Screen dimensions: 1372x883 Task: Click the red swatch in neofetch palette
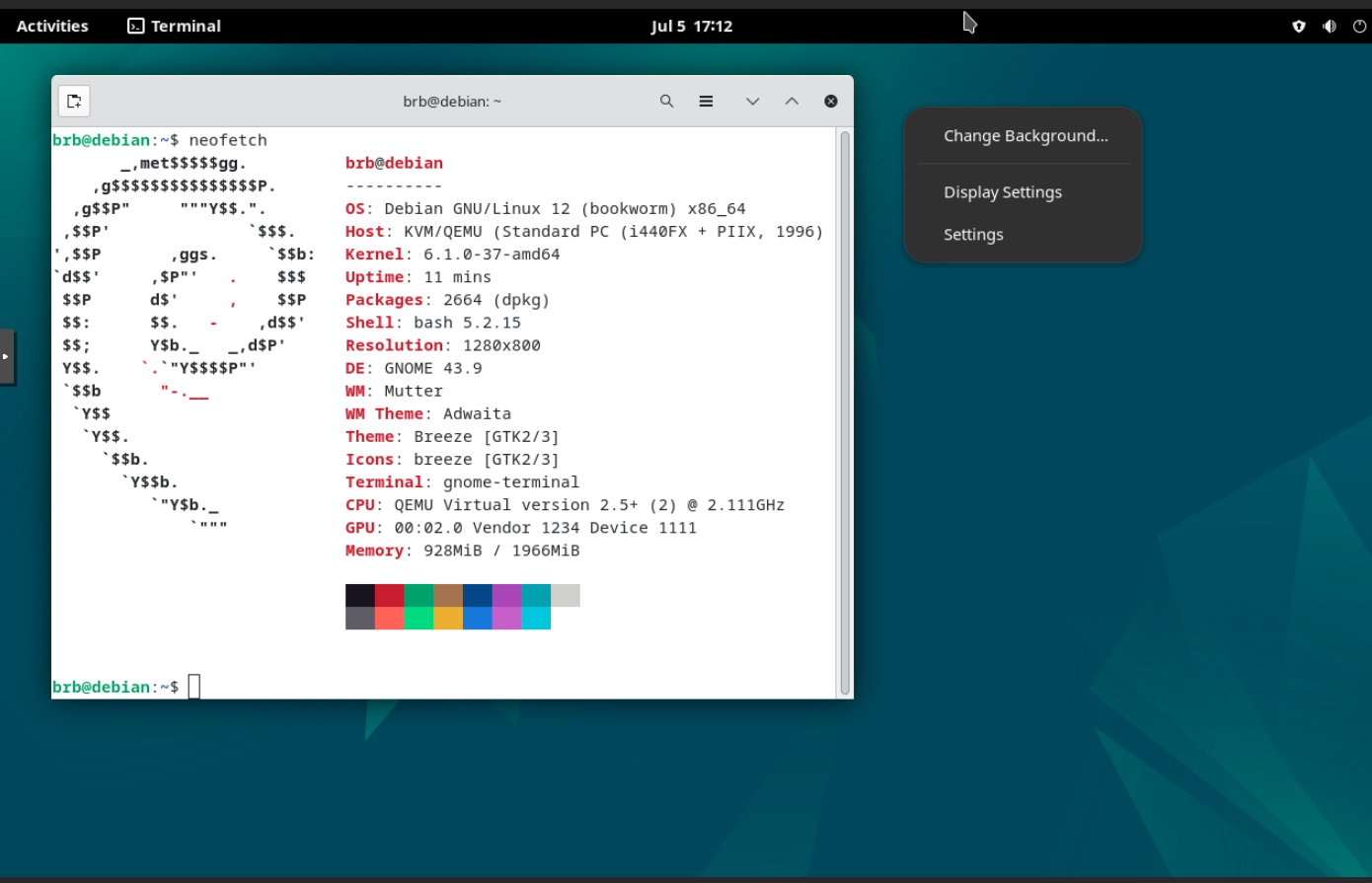[389, 595]
